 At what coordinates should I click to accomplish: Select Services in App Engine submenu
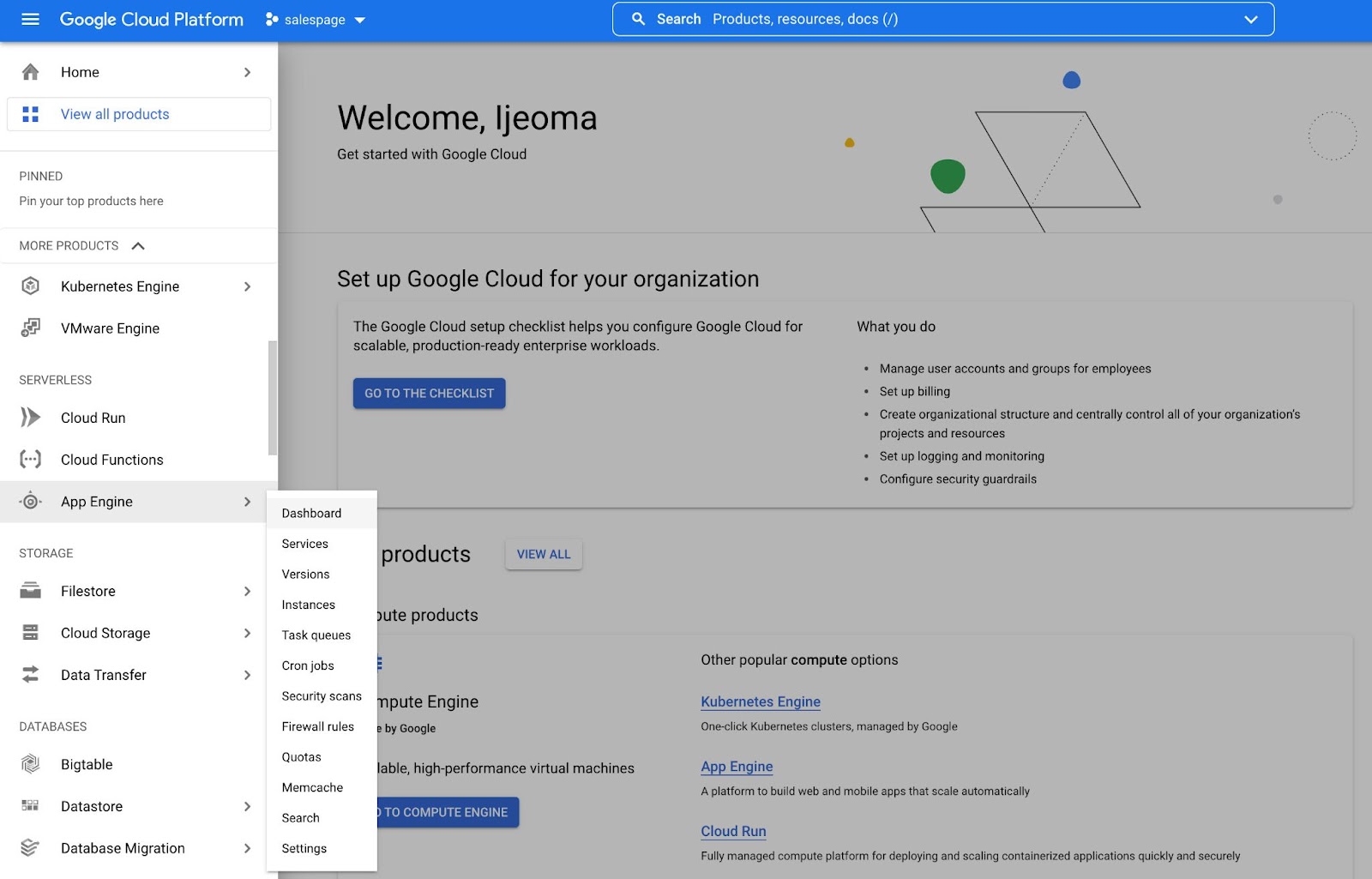point(322,544)
